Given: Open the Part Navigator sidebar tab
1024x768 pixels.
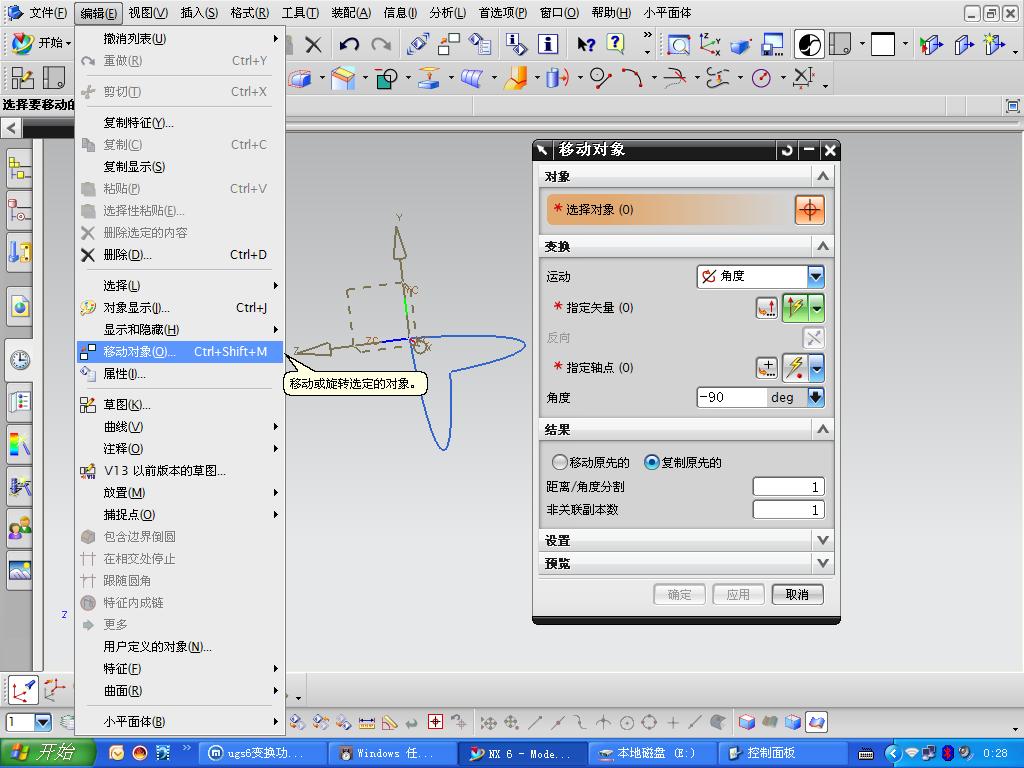Looking at the screenshot, I should coord(19,212).
